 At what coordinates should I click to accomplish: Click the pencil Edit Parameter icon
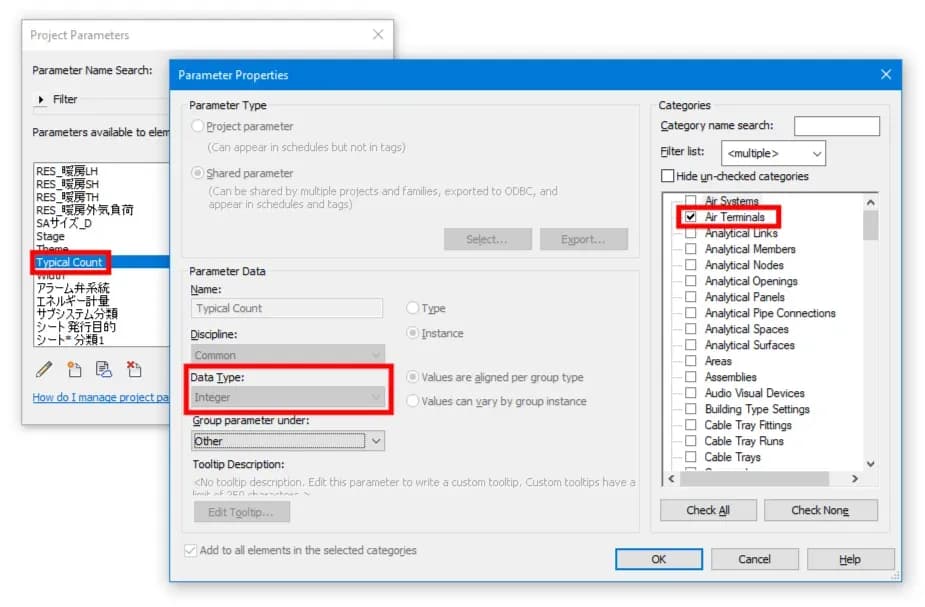tap(44, 369)
